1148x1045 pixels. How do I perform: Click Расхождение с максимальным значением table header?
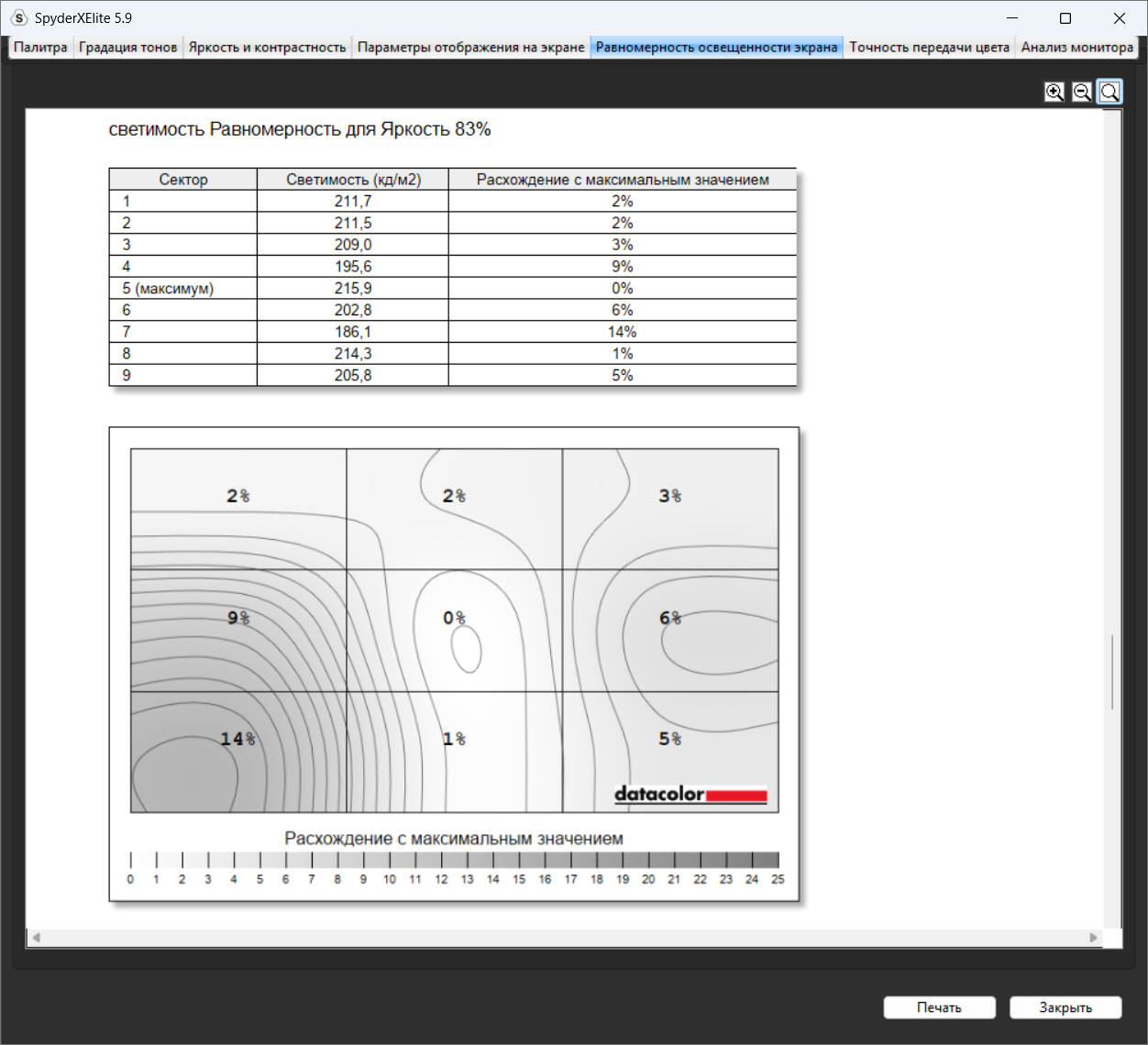pyautogui.click(x=623, y=180)
